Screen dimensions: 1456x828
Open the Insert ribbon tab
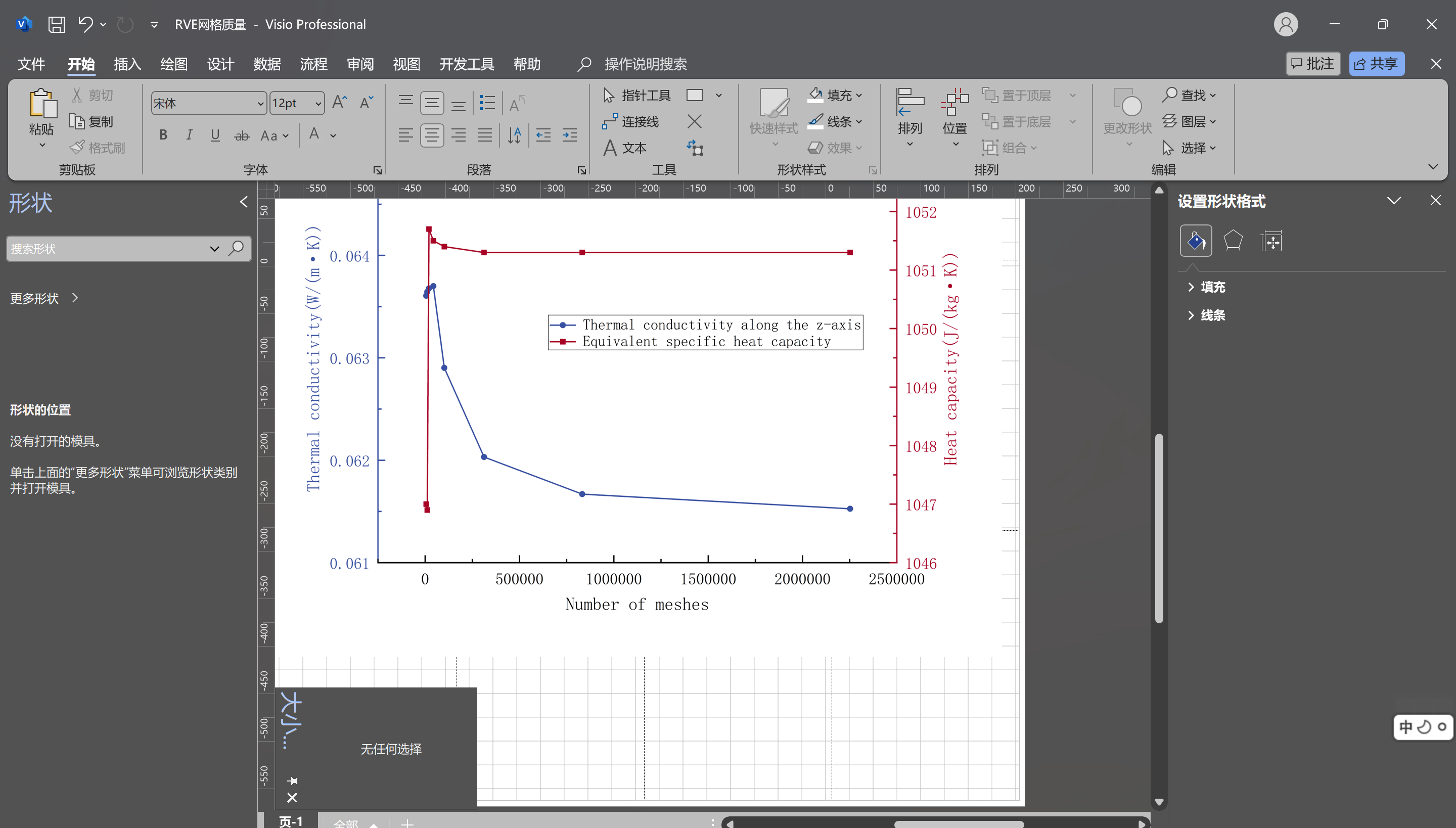127,64
